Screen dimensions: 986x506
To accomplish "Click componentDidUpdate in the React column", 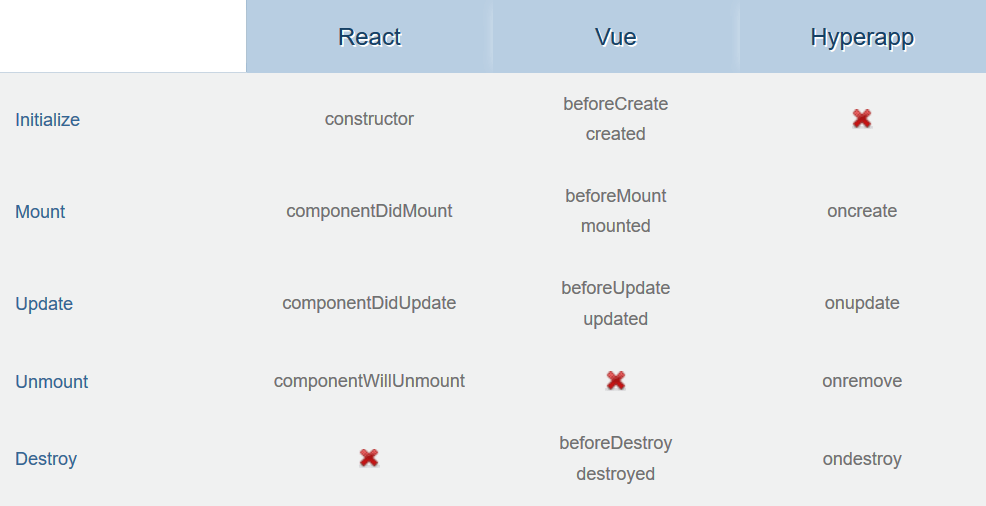I will [x=369, y=303].
